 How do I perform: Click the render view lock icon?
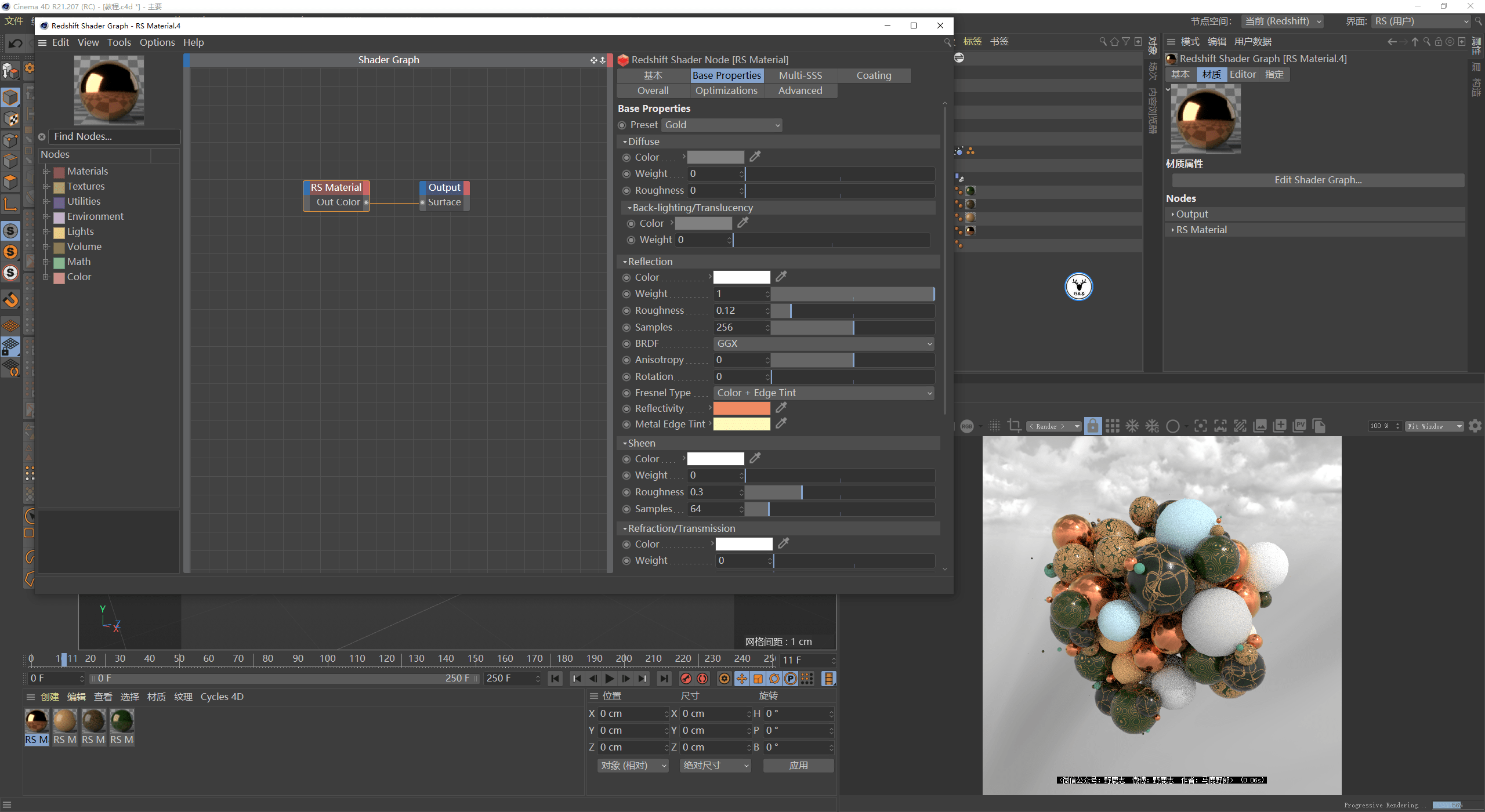[x=1092, y=426]
